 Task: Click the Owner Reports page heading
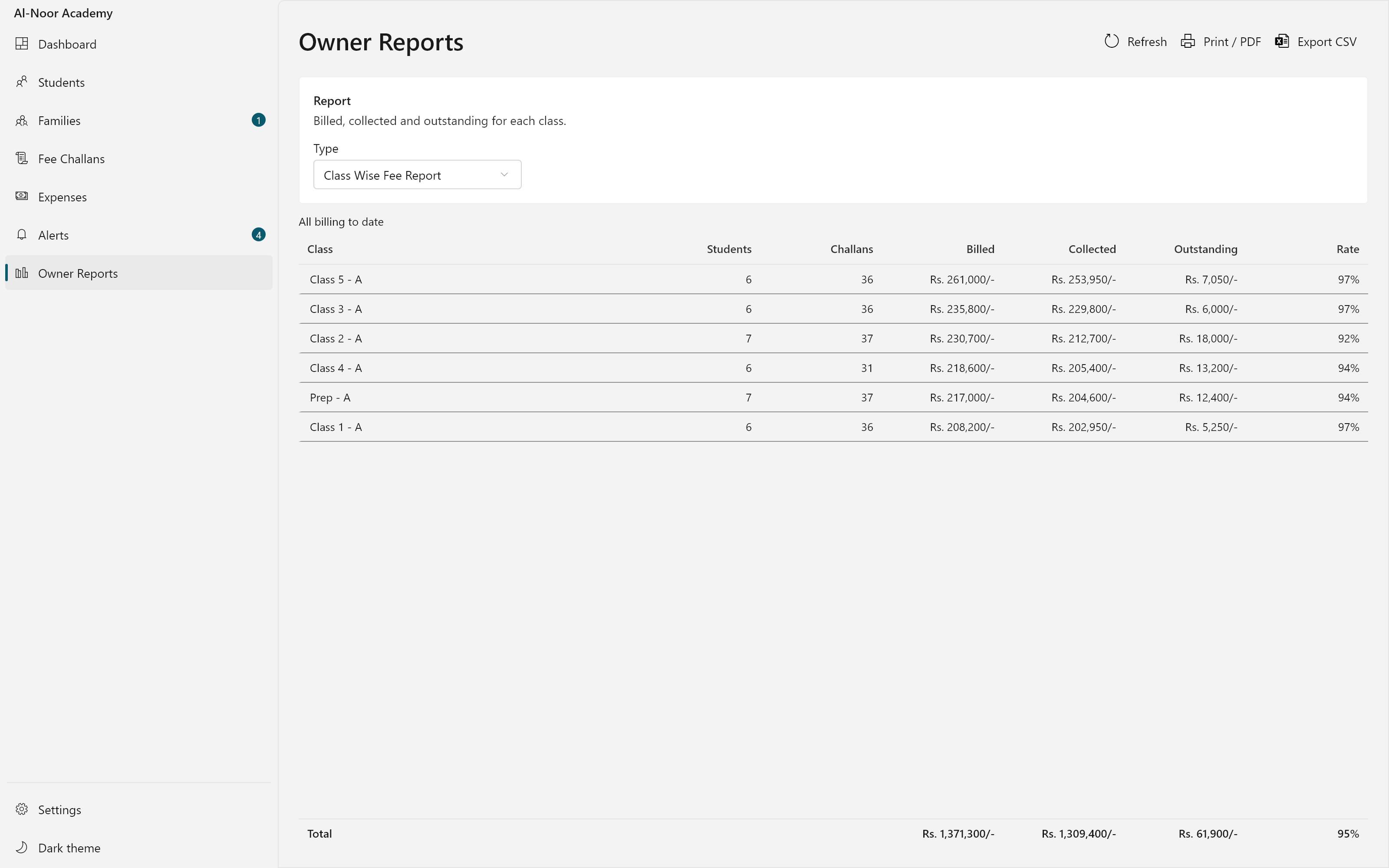point(381,42)
